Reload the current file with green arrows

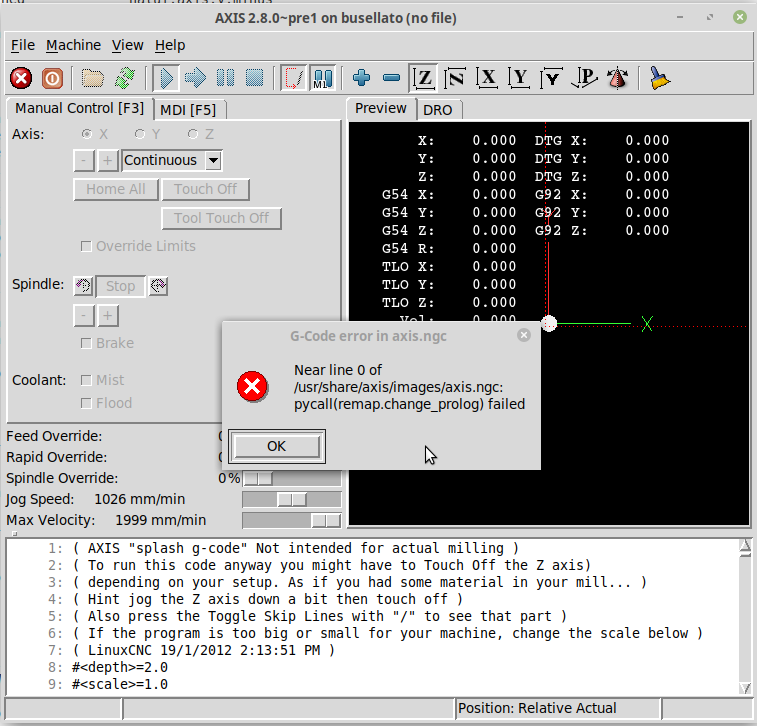(x=125, y=78)
